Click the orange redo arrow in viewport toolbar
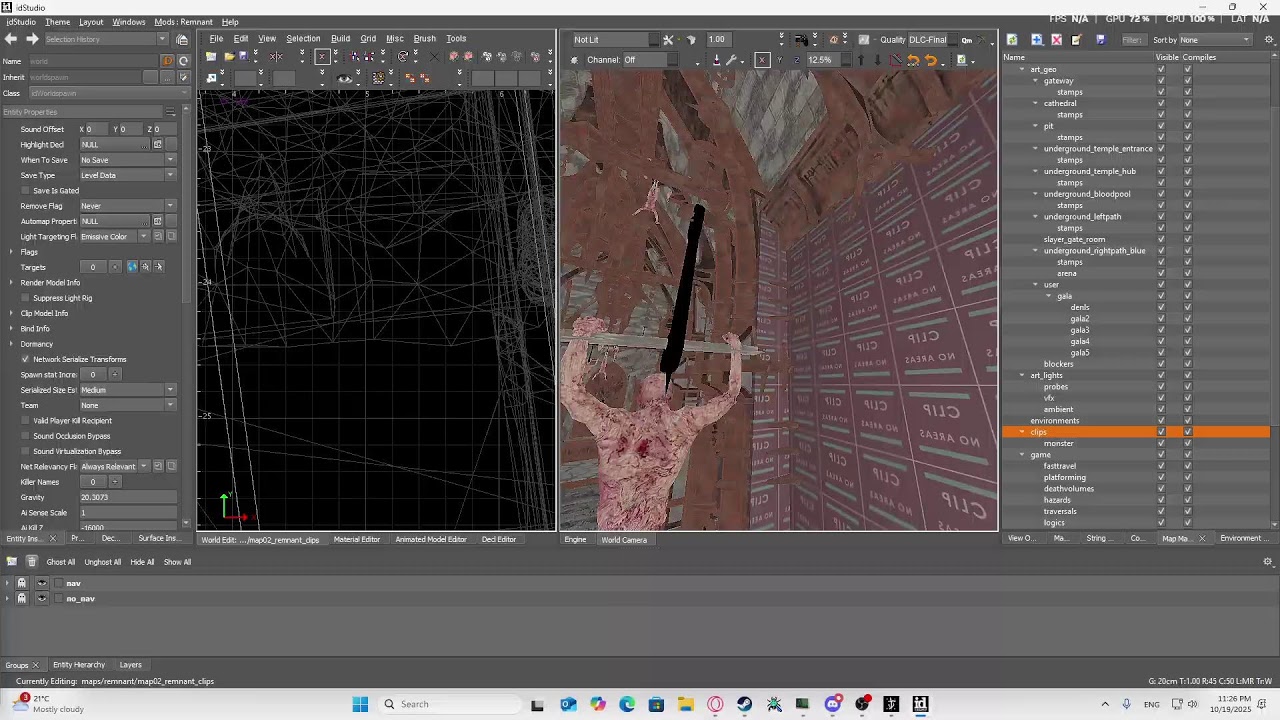Image resolution: width=1280 pixels, height=720 pixels. pyautogui.click(x=931, y=60)
